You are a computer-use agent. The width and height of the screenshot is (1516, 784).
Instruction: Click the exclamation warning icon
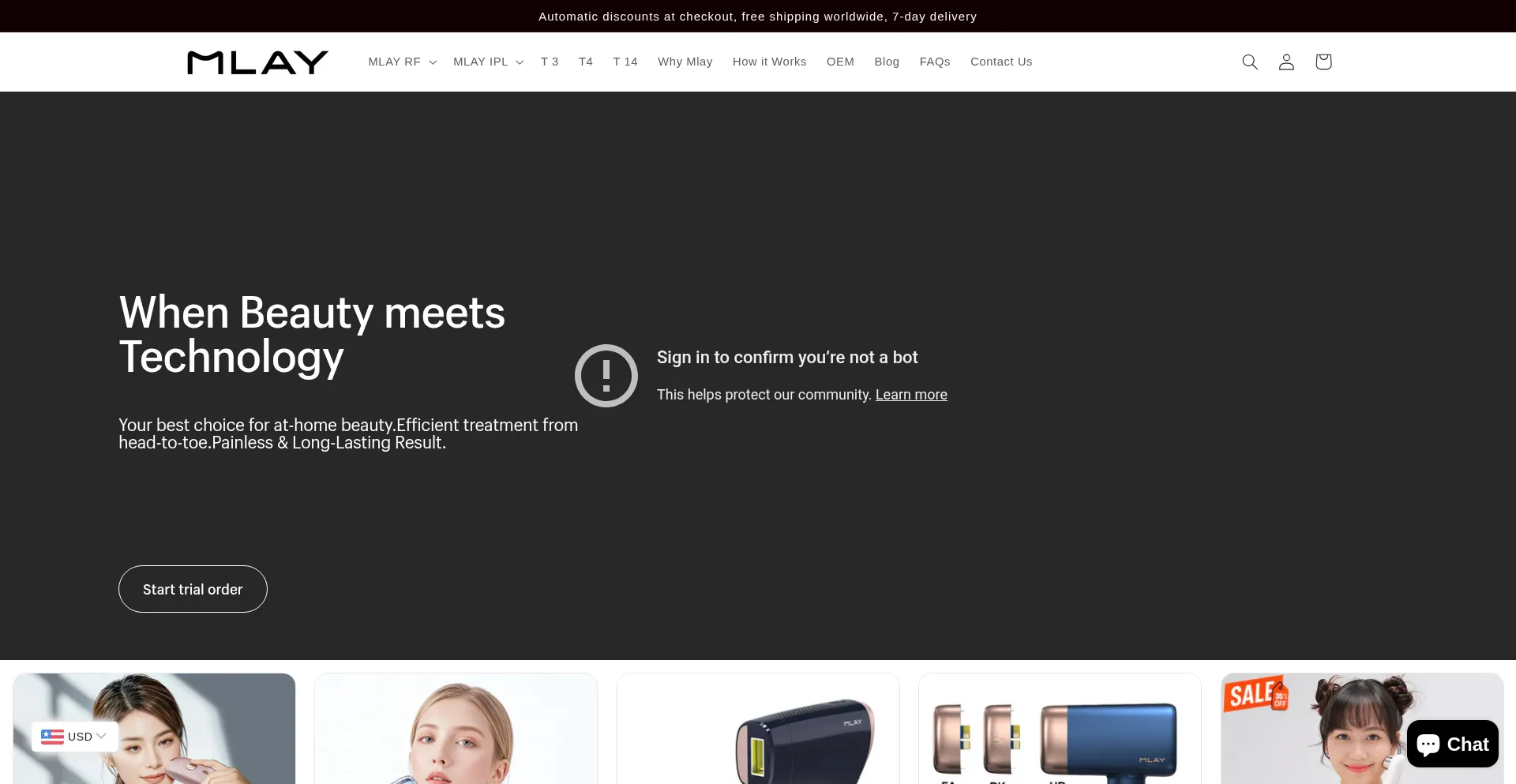[x=606, y=376]
